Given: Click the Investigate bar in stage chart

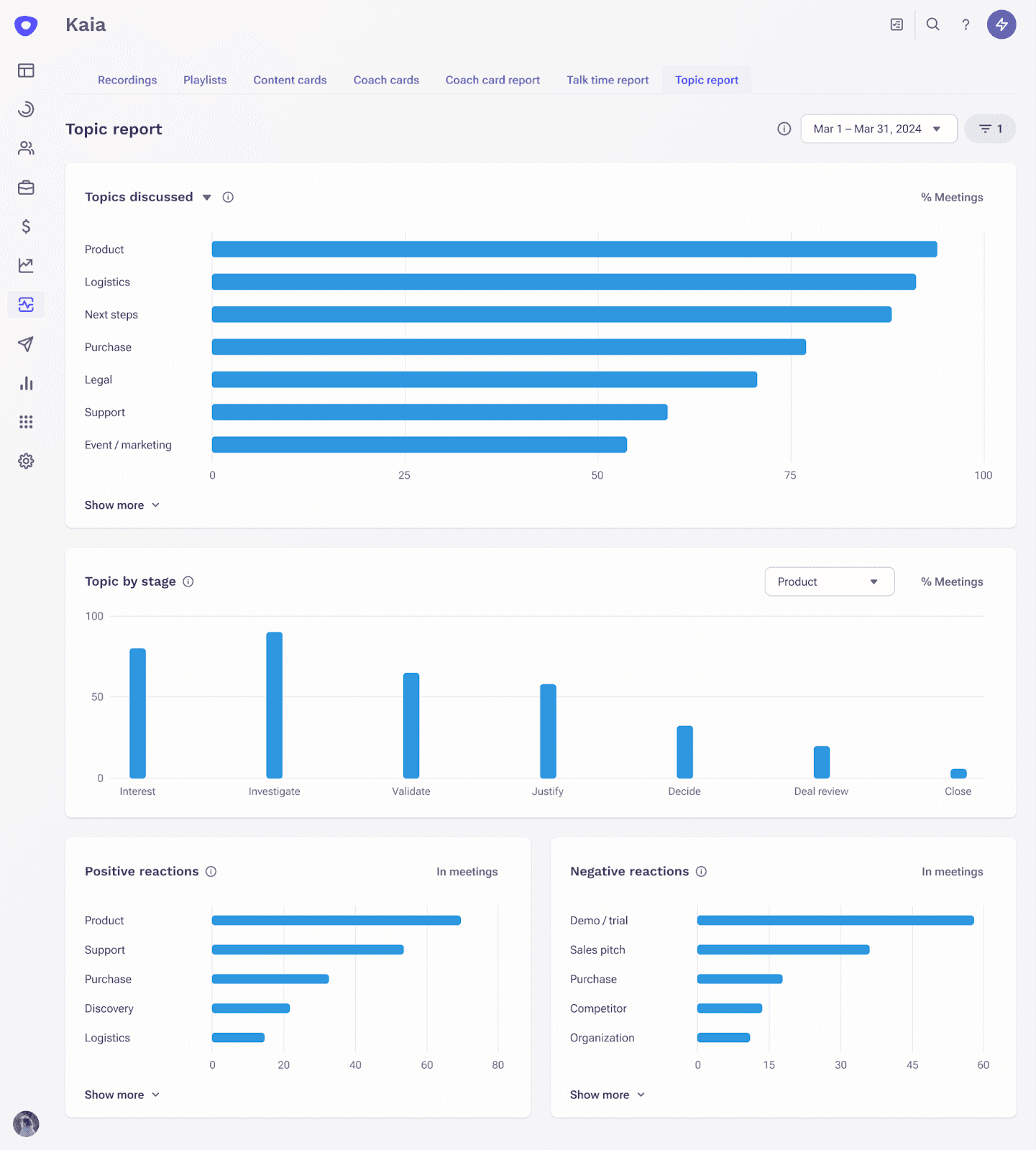Looking at the screenshot, I should pyautogui.click(x=274, y=705).
